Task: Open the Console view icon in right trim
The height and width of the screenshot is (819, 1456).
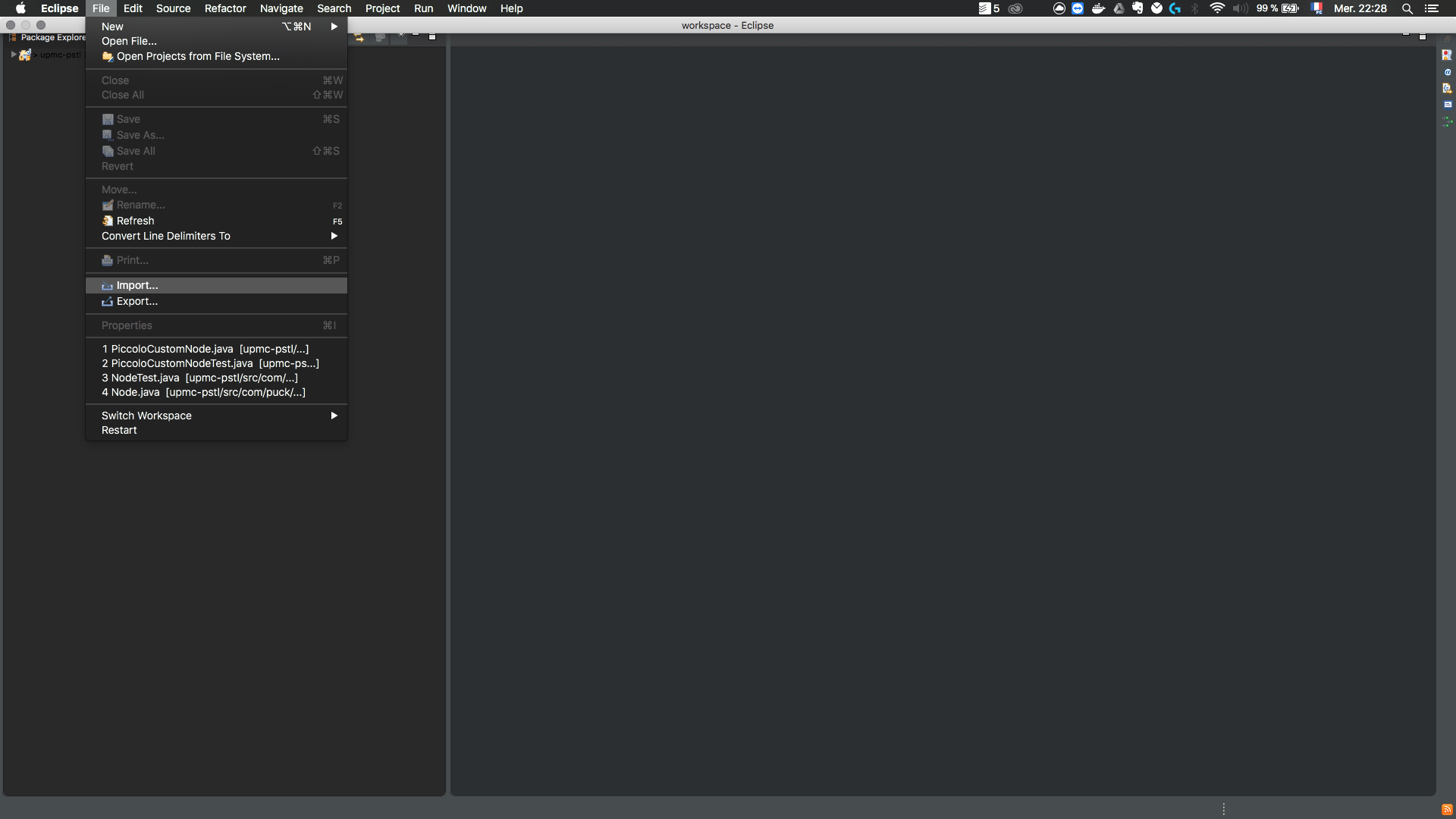Action: [1448, 105]
